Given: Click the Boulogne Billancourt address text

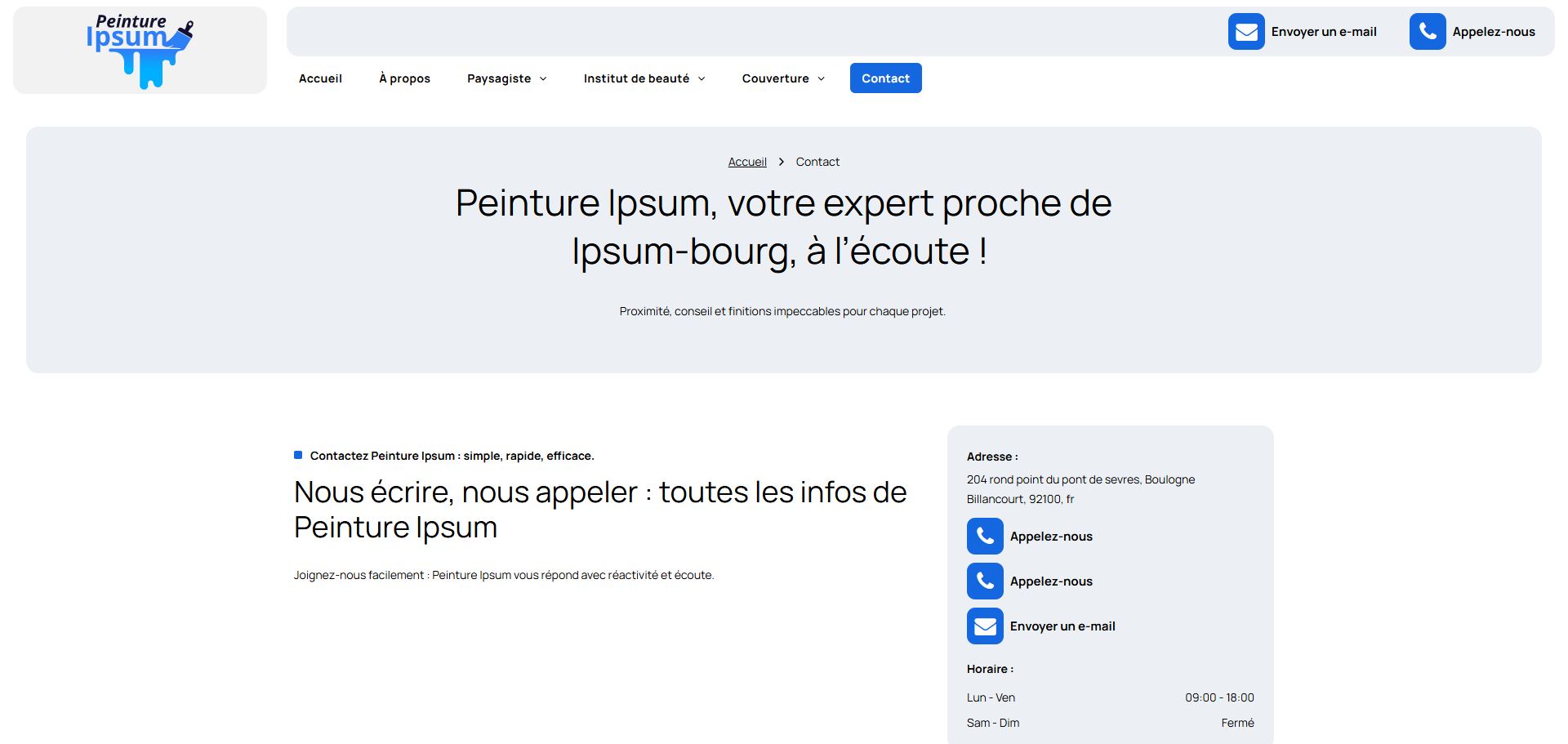Looking at the screenshot, I should (1080, 489).
